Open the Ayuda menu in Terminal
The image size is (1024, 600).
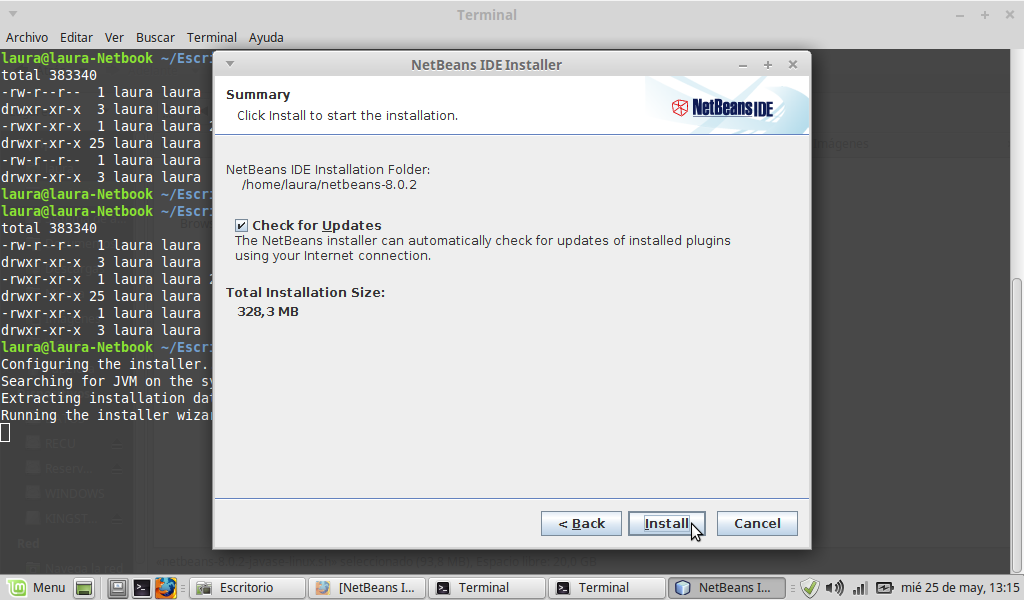point(266,37)
